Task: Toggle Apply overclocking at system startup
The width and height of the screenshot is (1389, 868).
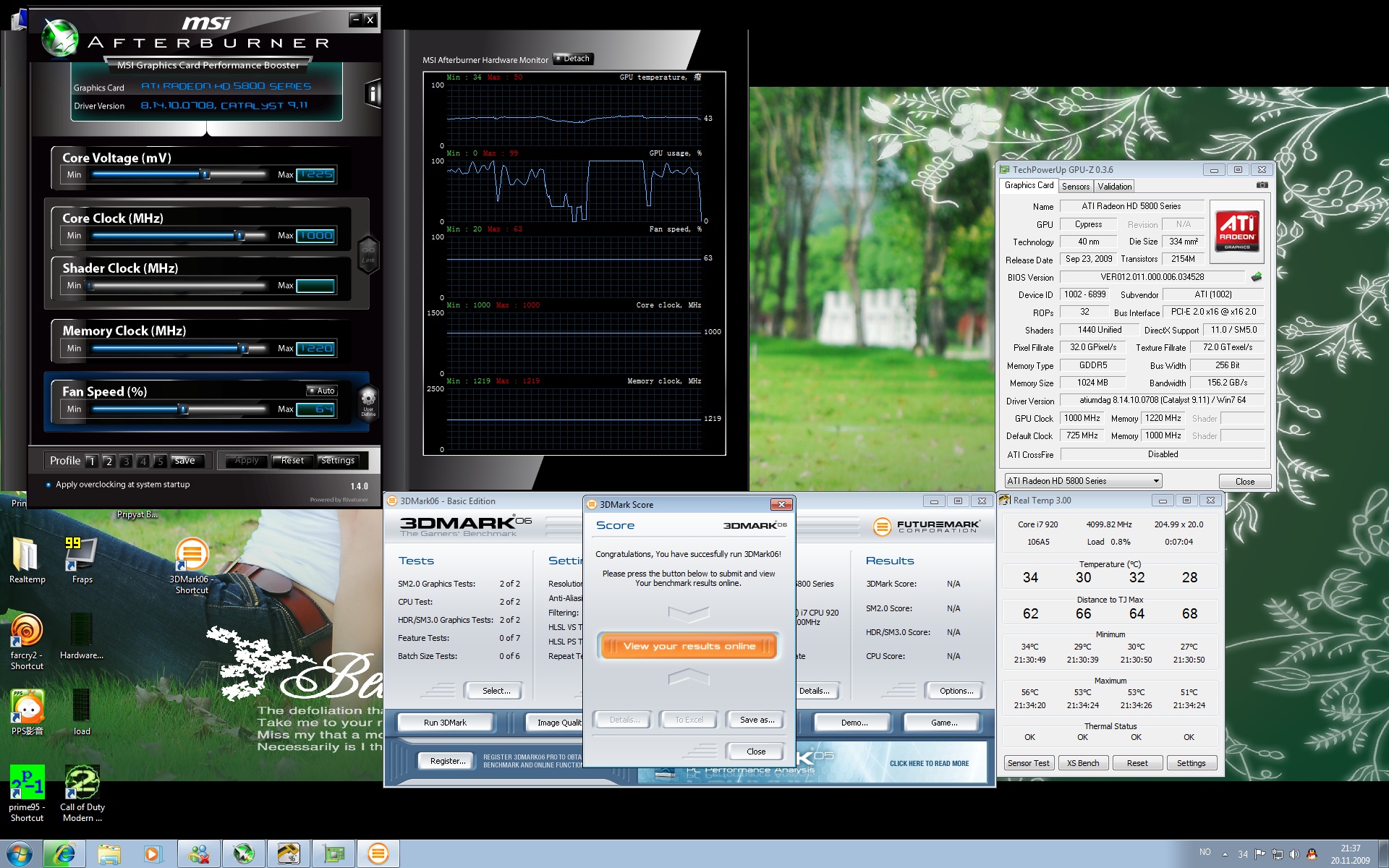Action: 117,485
